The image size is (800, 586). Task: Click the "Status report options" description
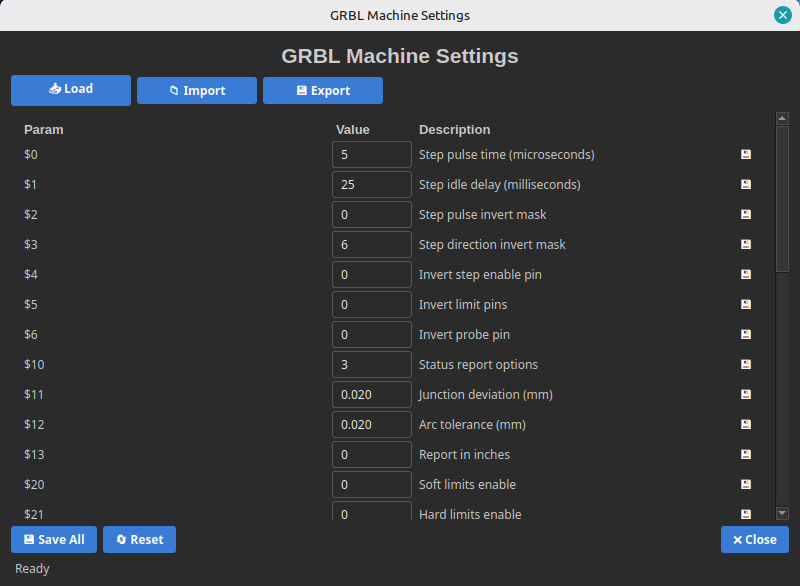click(478, 365)
